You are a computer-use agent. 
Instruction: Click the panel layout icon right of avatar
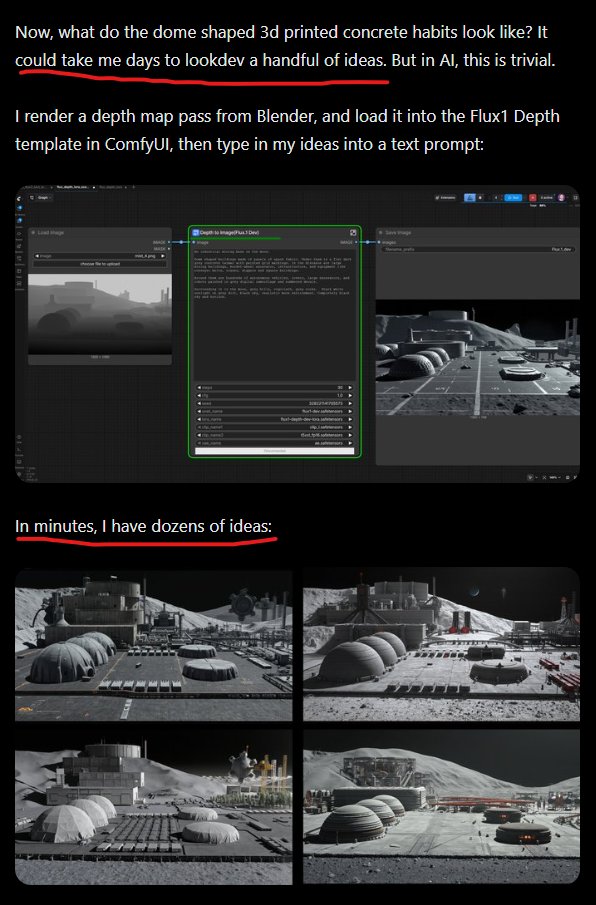[575, 197]
